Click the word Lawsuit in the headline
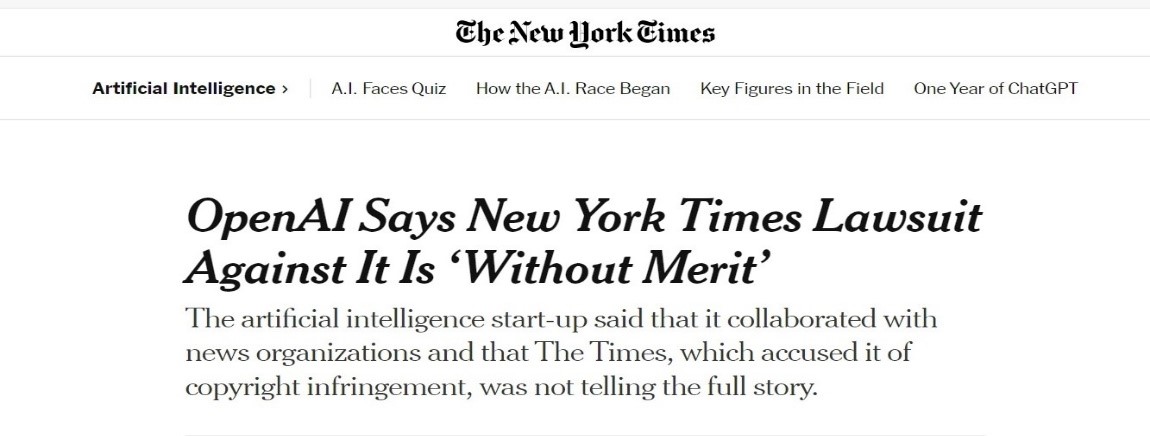This screenshot has width=1150, height=436. [901, 219]
